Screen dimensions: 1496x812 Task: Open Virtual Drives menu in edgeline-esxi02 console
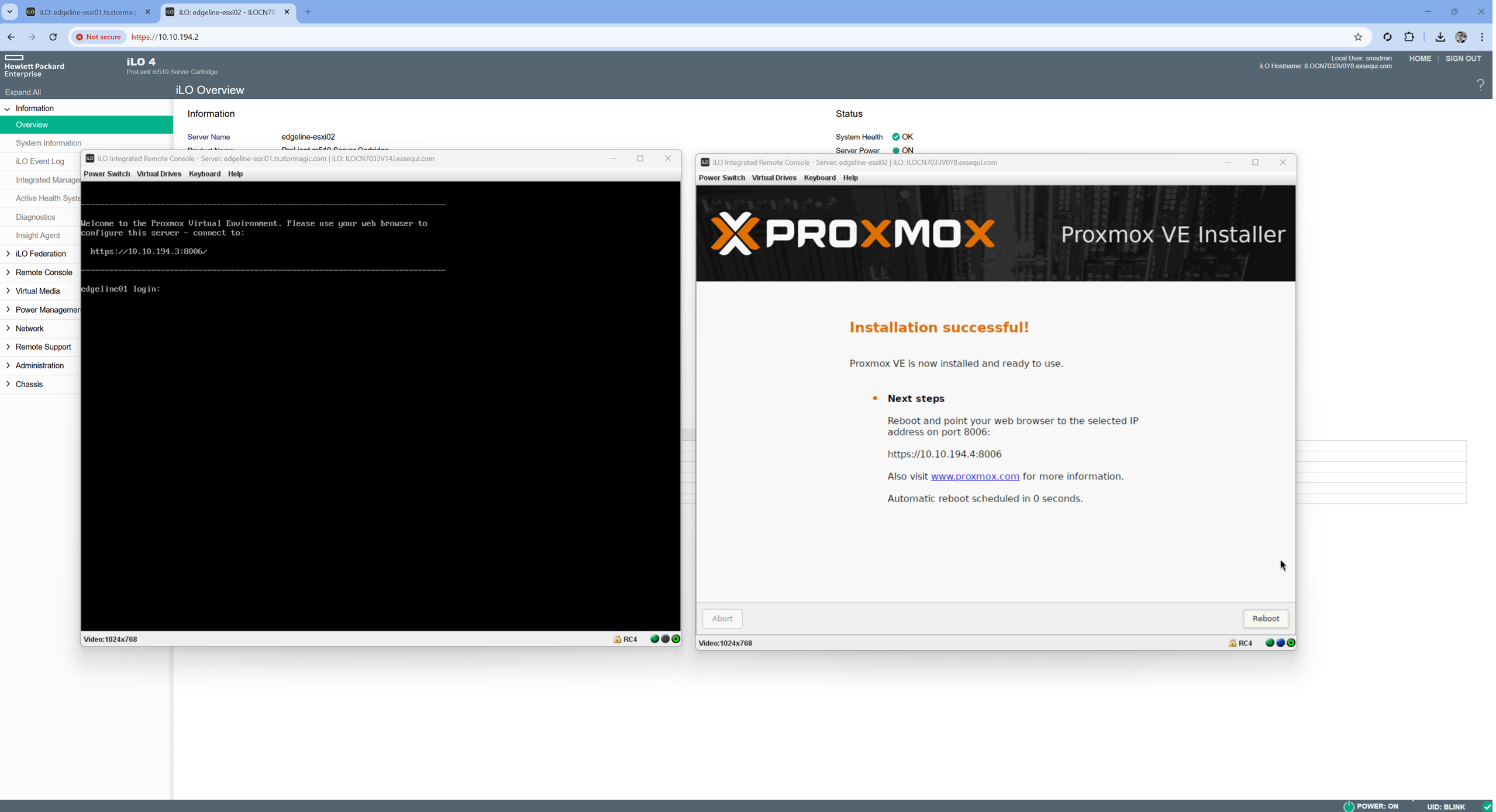click(774, 178)
